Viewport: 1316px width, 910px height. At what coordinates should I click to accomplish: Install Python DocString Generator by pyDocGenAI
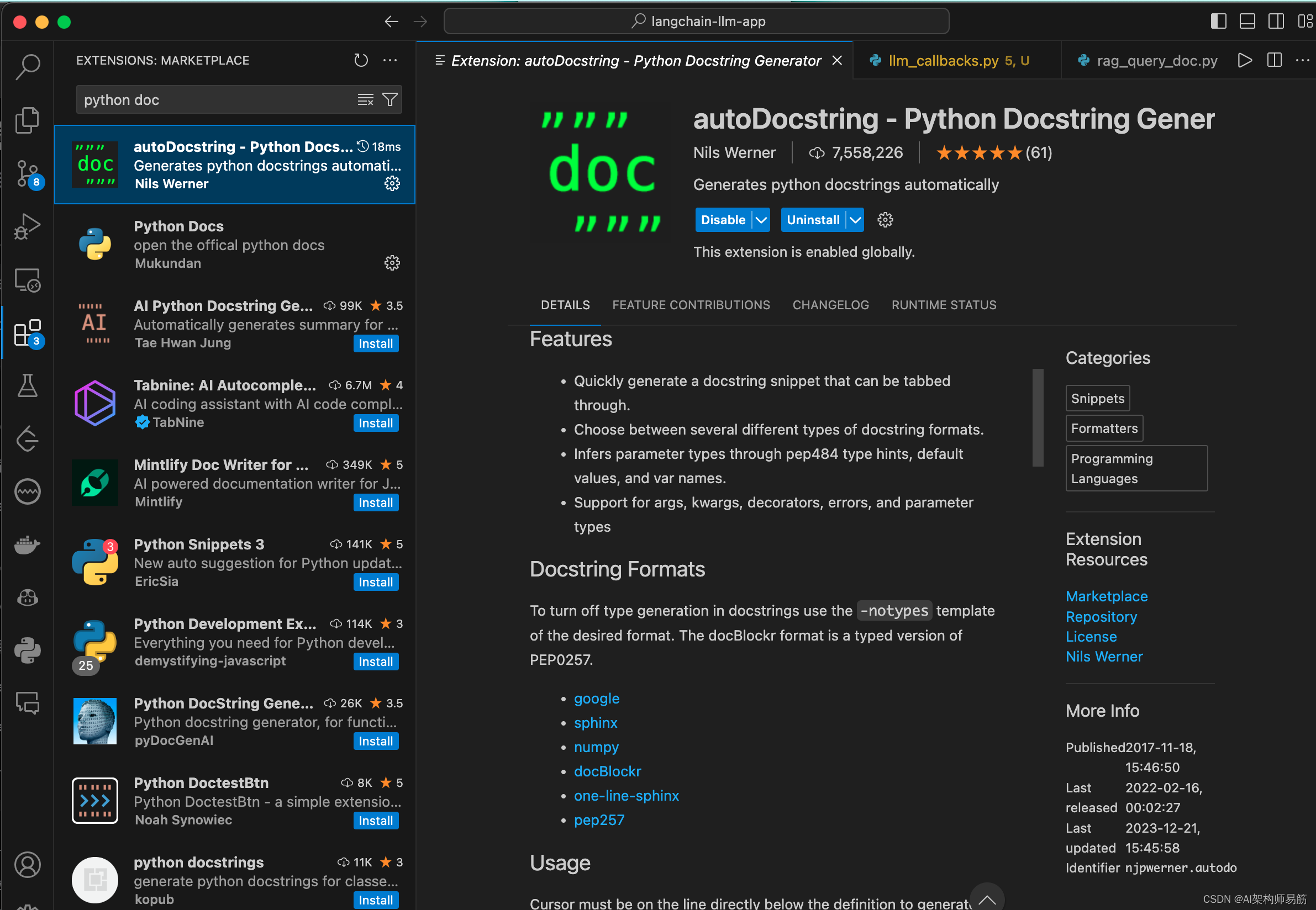376,741
